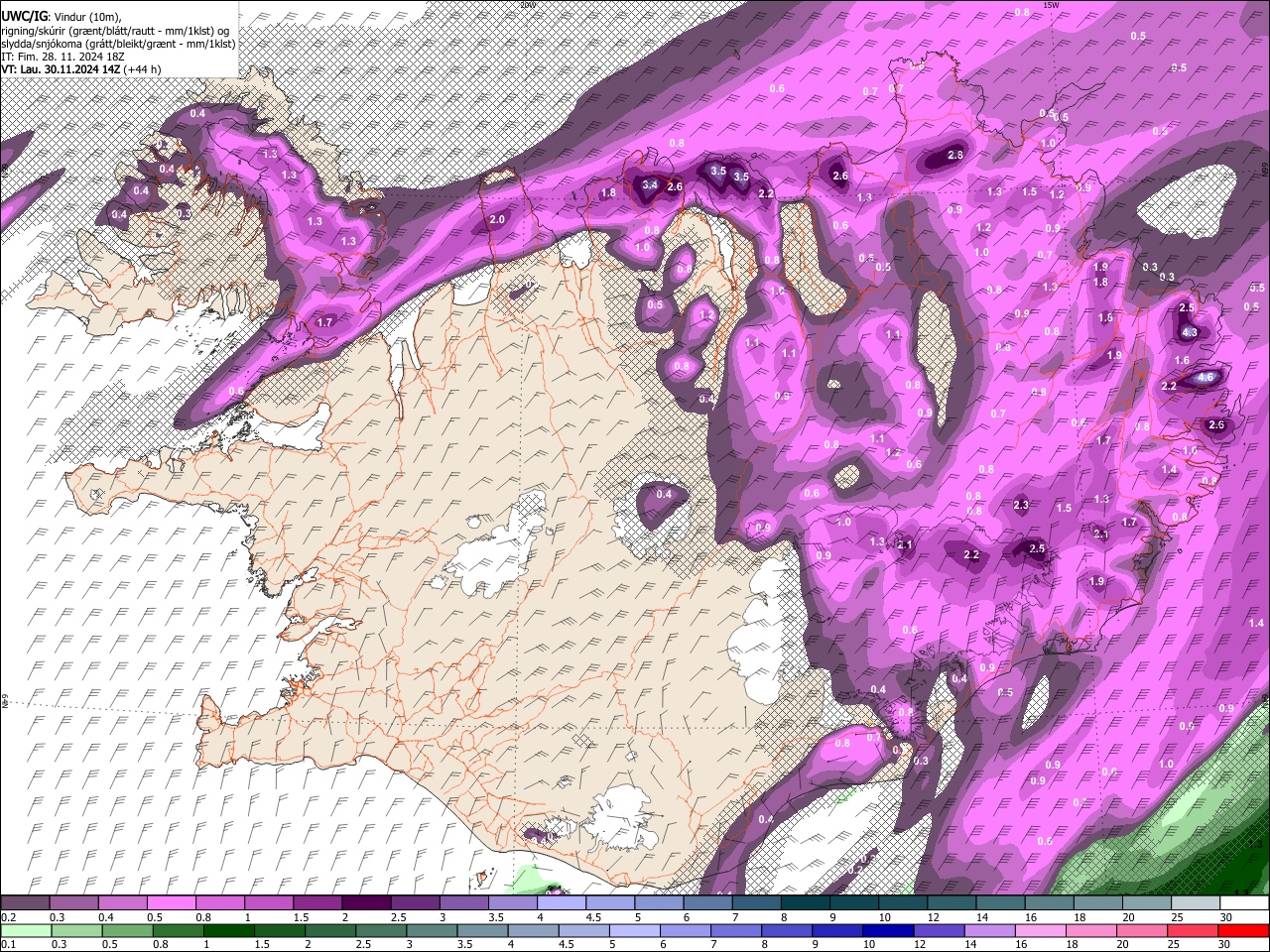1270x952 pixels.
Task: Click the pale grey 25–30 swatch in the top legend
Action: point(1196,902)
